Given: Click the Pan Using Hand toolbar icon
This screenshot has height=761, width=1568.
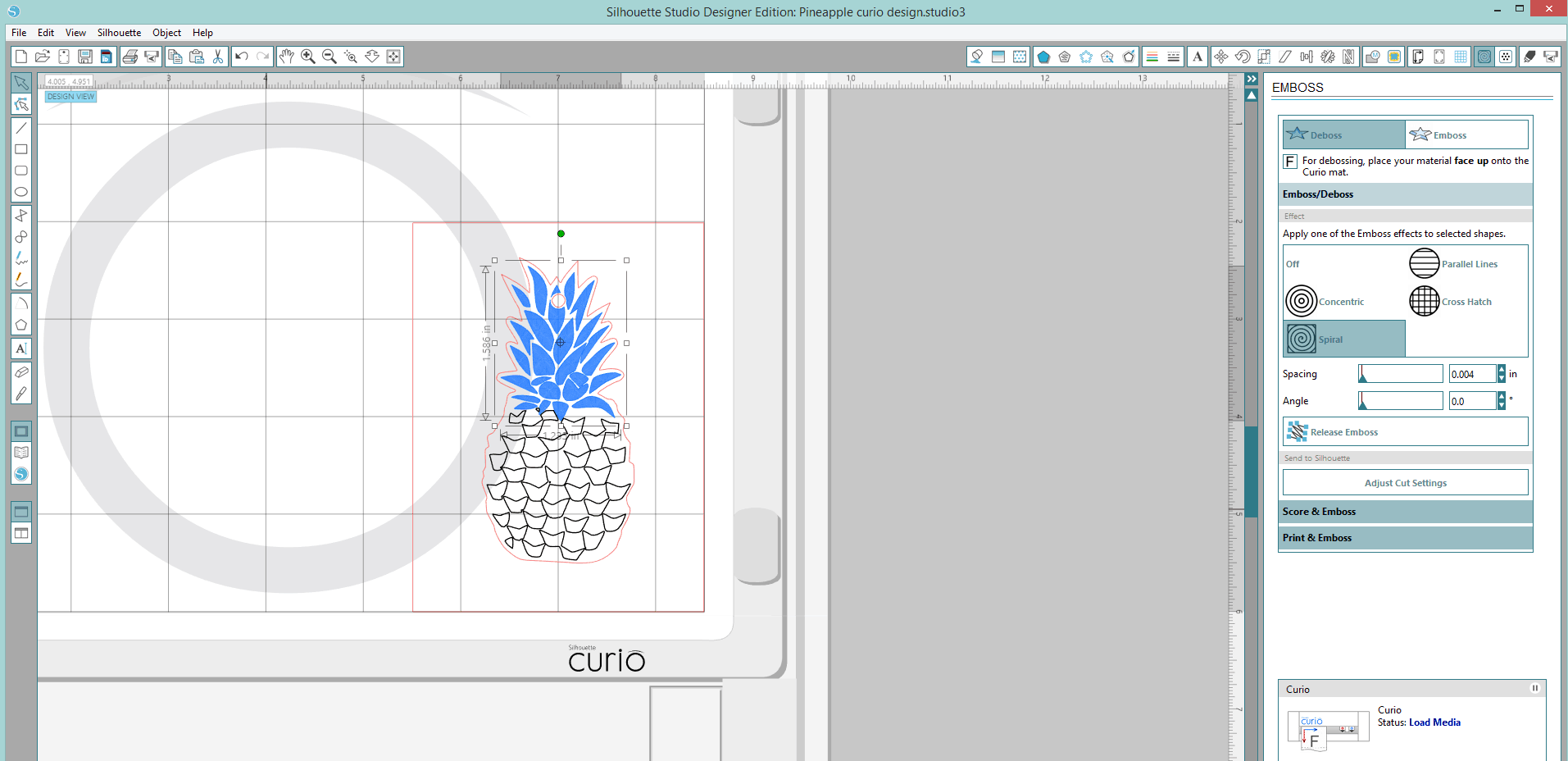Looking at the screenshot, I should 287,57.
